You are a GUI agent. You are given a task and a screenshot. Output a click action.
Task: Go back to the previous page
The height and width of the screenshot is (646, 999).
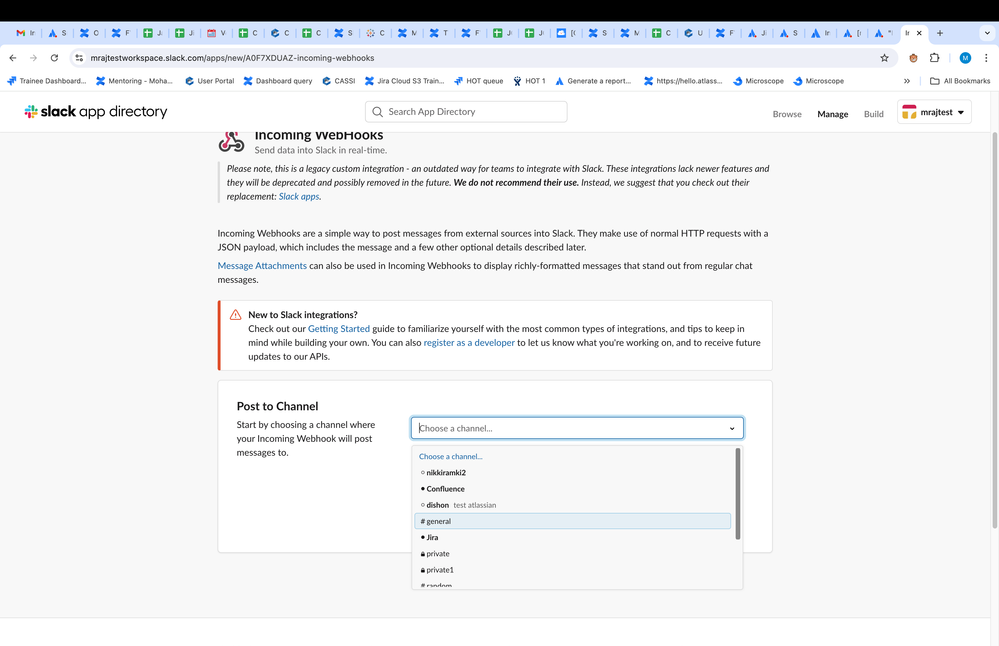(13, 58)
